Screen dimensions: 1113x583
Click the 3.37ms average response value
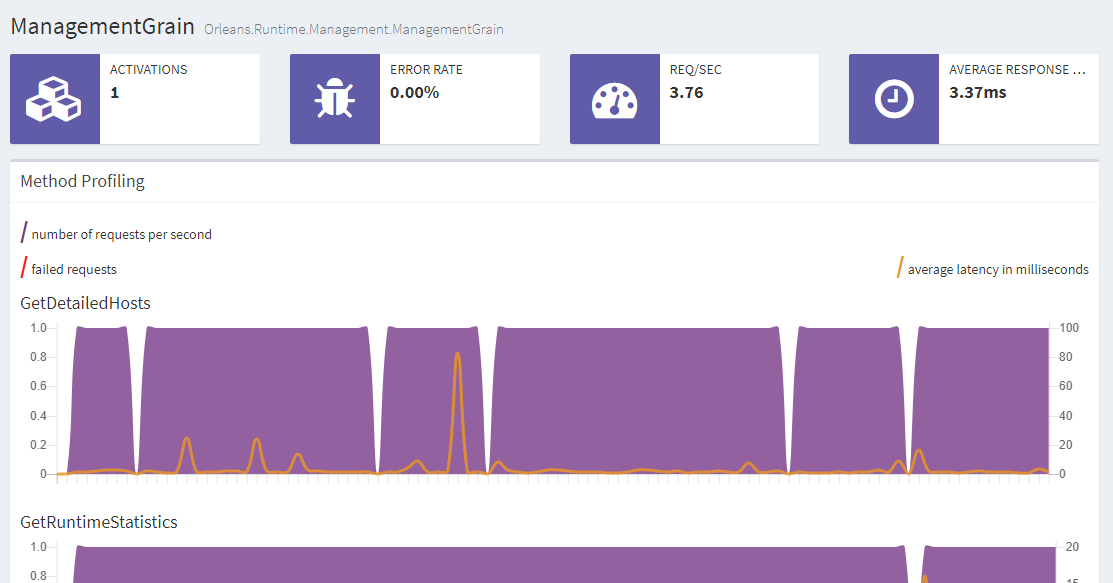(x=977, y=92)
